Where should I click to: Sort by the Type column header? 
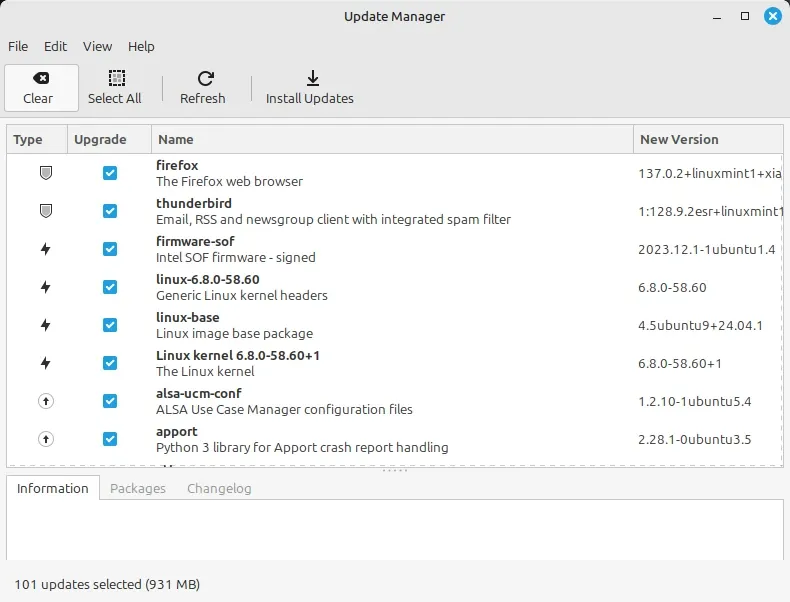(37, 140)
